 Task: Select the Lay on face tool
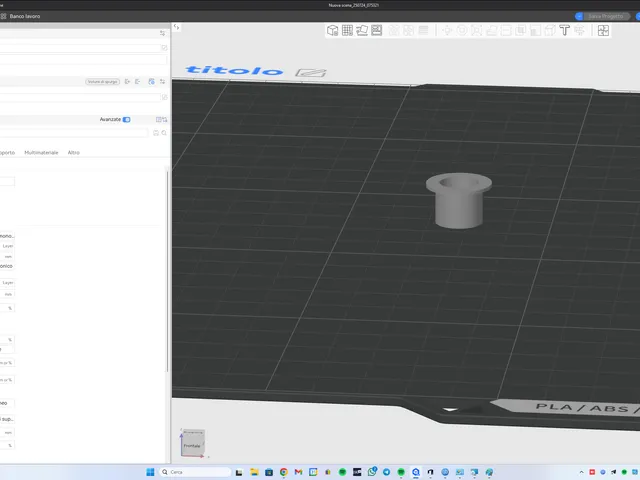pos(491,31)
